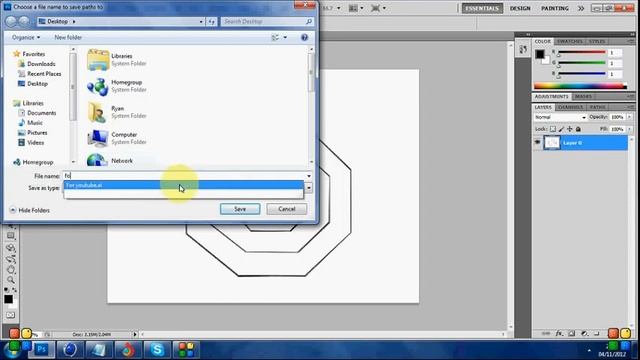The height and width of the screenshot is (360, 640).
Task: Show hidden tray icons arrow
Action: point(589,350)
